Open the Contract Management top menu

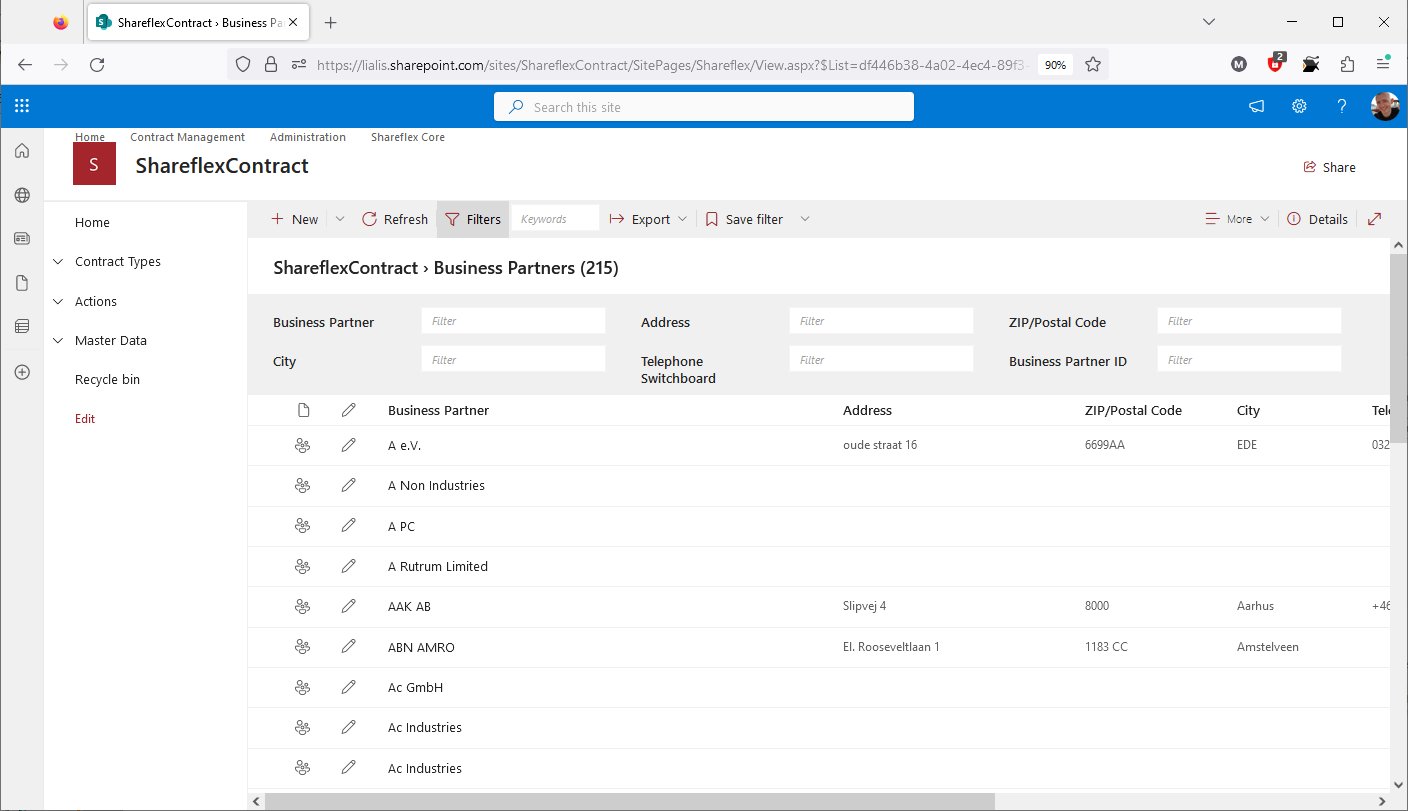point(187,137)
